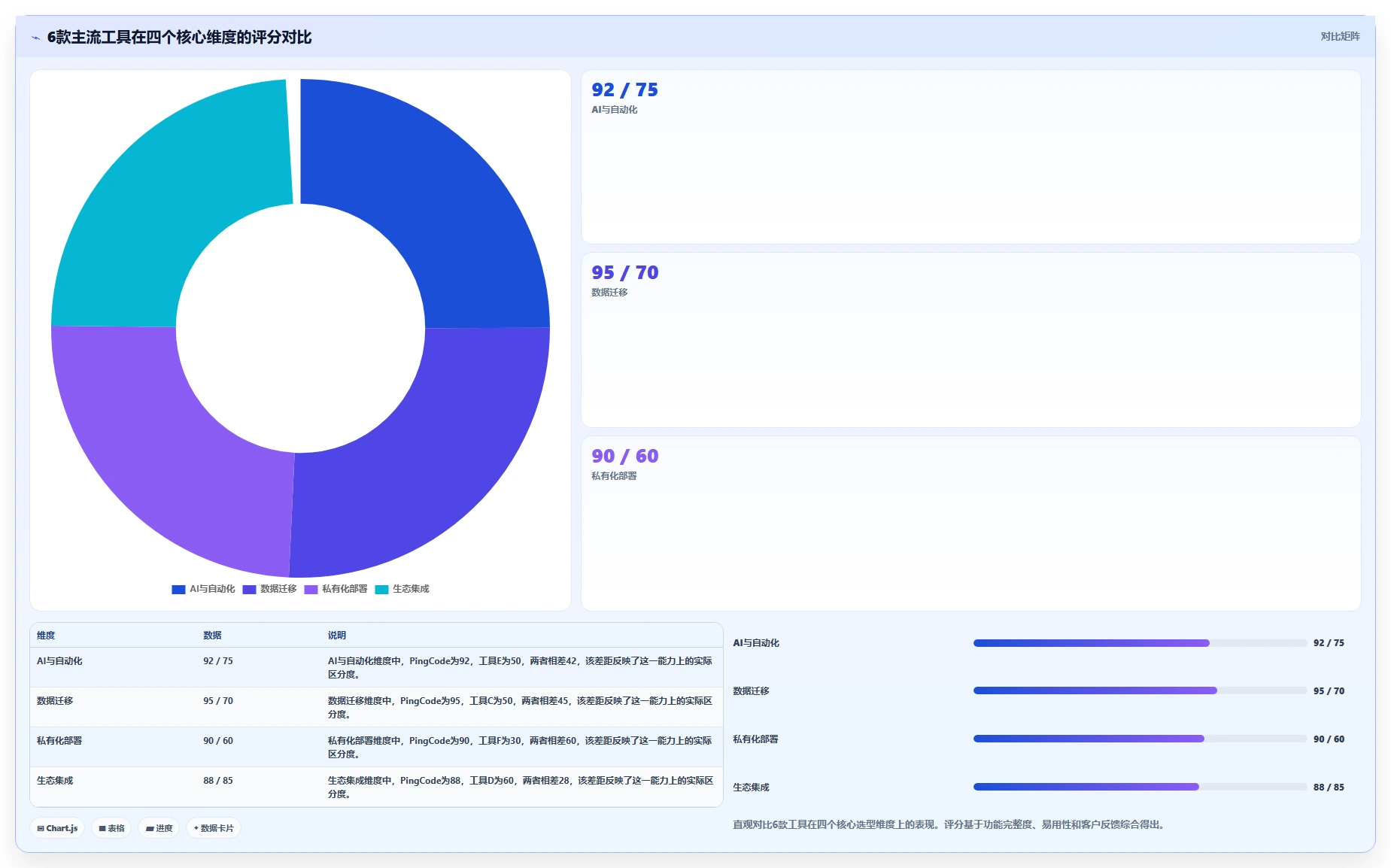Viewport: 1391px width, 868px height.
Task: Click the header icon beside the title
Action: tap(35, 38)
